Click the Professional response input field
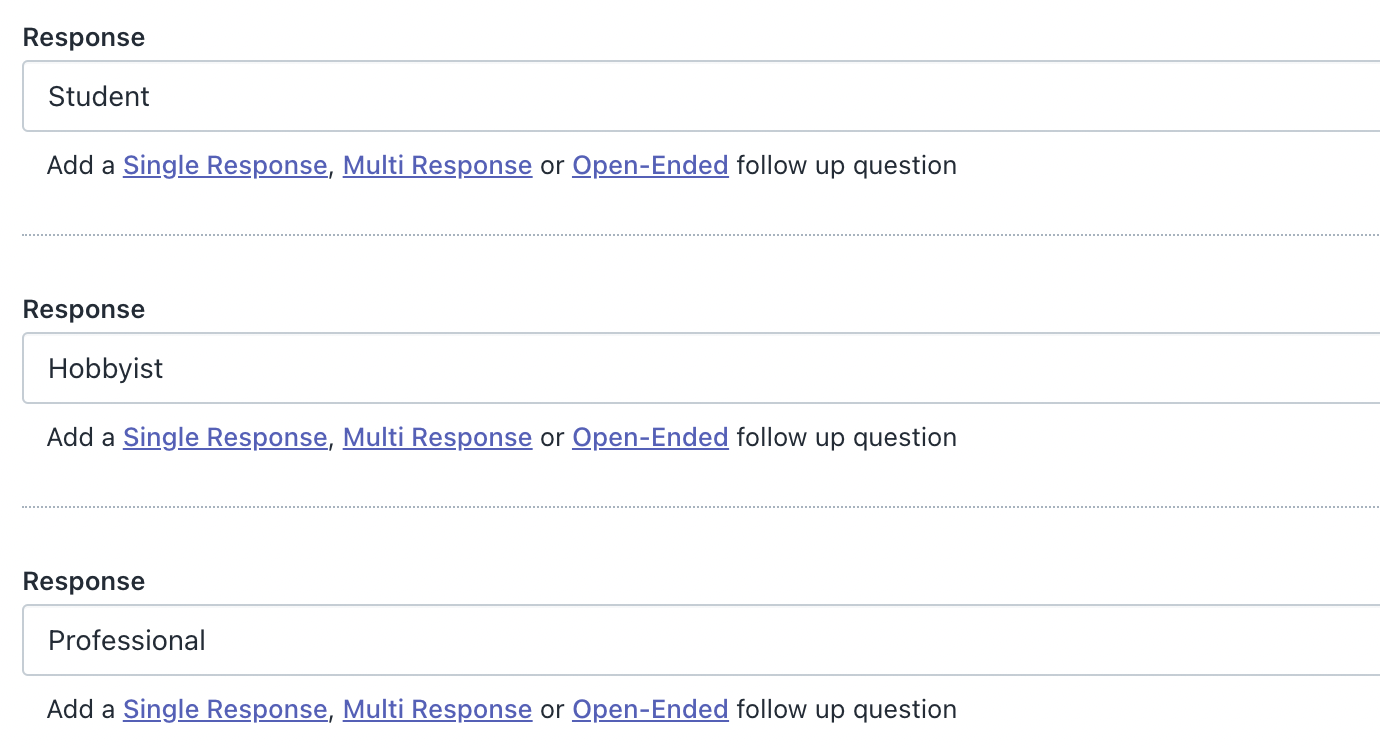This screenshot has height=748, width=1380. (700, 640)
